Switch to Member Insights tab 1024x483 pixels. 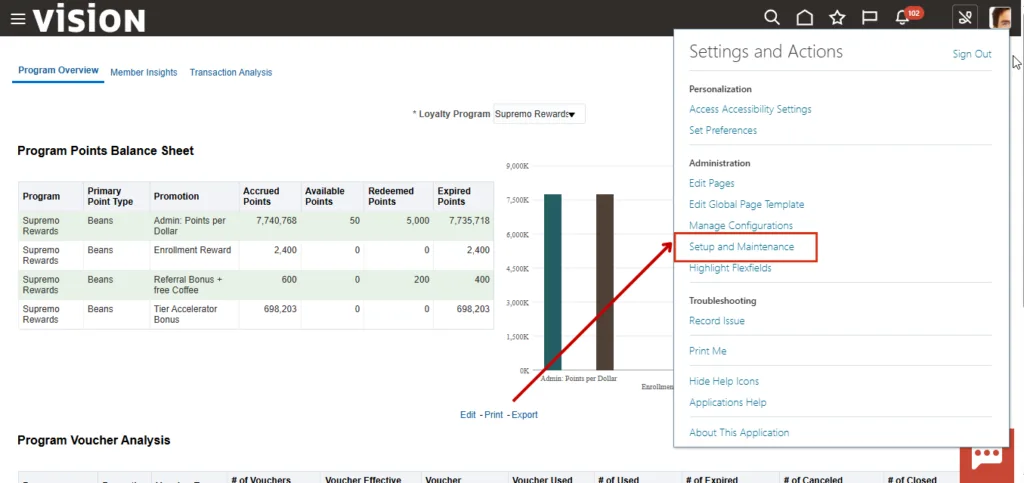[x=143, y=72]
